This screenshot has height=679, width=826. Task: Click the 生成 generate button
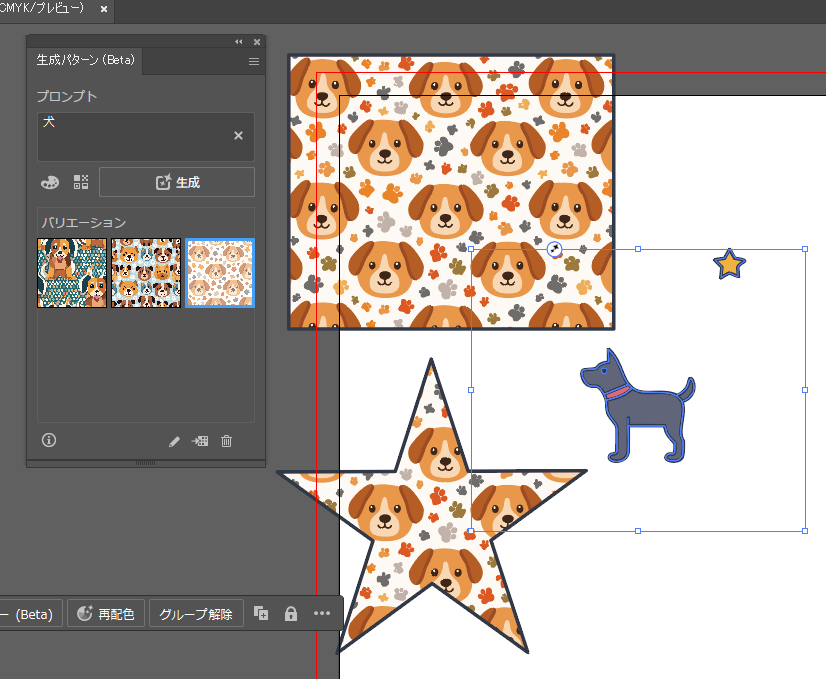coord(177,182)
